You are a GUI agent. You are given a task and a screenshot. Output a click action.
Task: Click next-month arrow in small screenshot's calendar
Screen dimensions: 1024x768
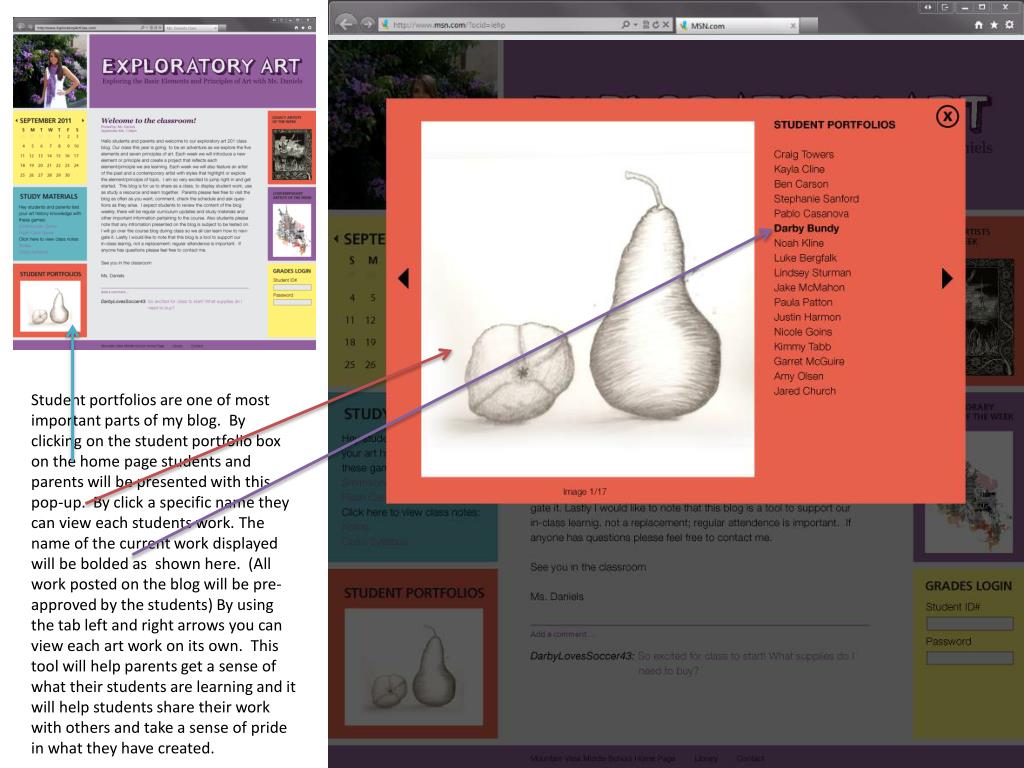pos(83,121)
